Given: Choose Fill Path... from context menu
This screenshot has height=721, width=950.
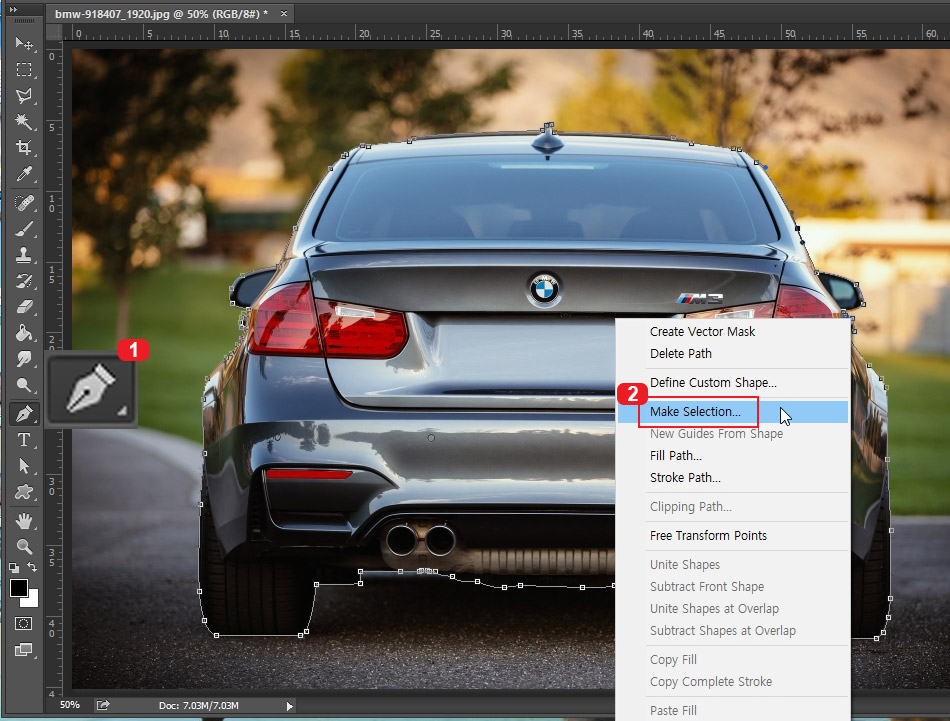Looking at the screenshot, I should tap(732, 456).
